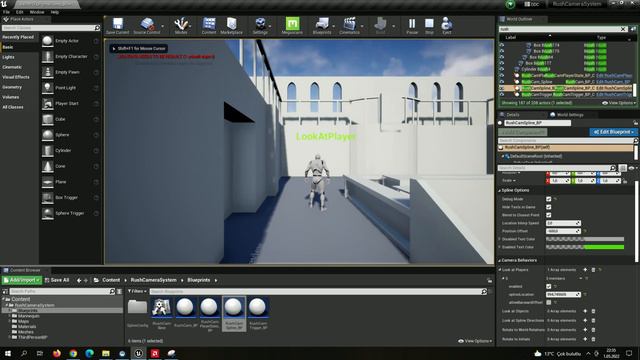Toggle visibility of RushCamTrigger in outliner
Image resolution: width=640 pixels, height=360 pixels.
(502, 94)
